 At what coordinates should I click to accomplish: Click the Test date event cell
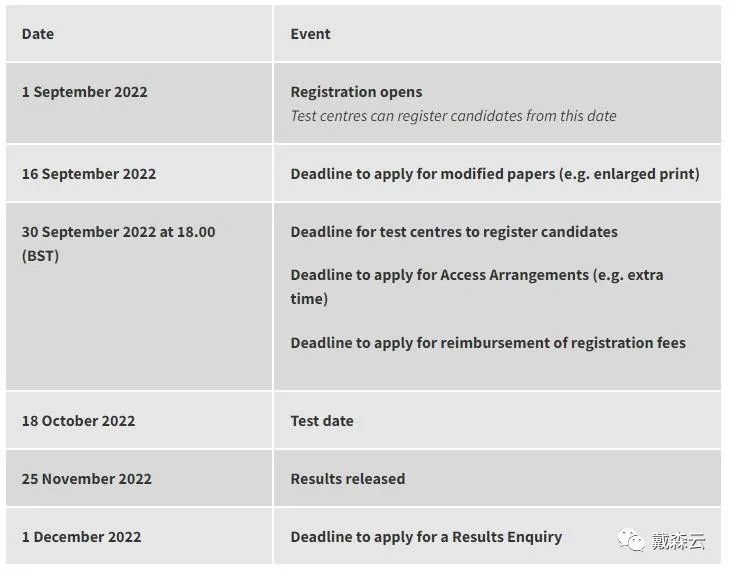tap(497, 420)
